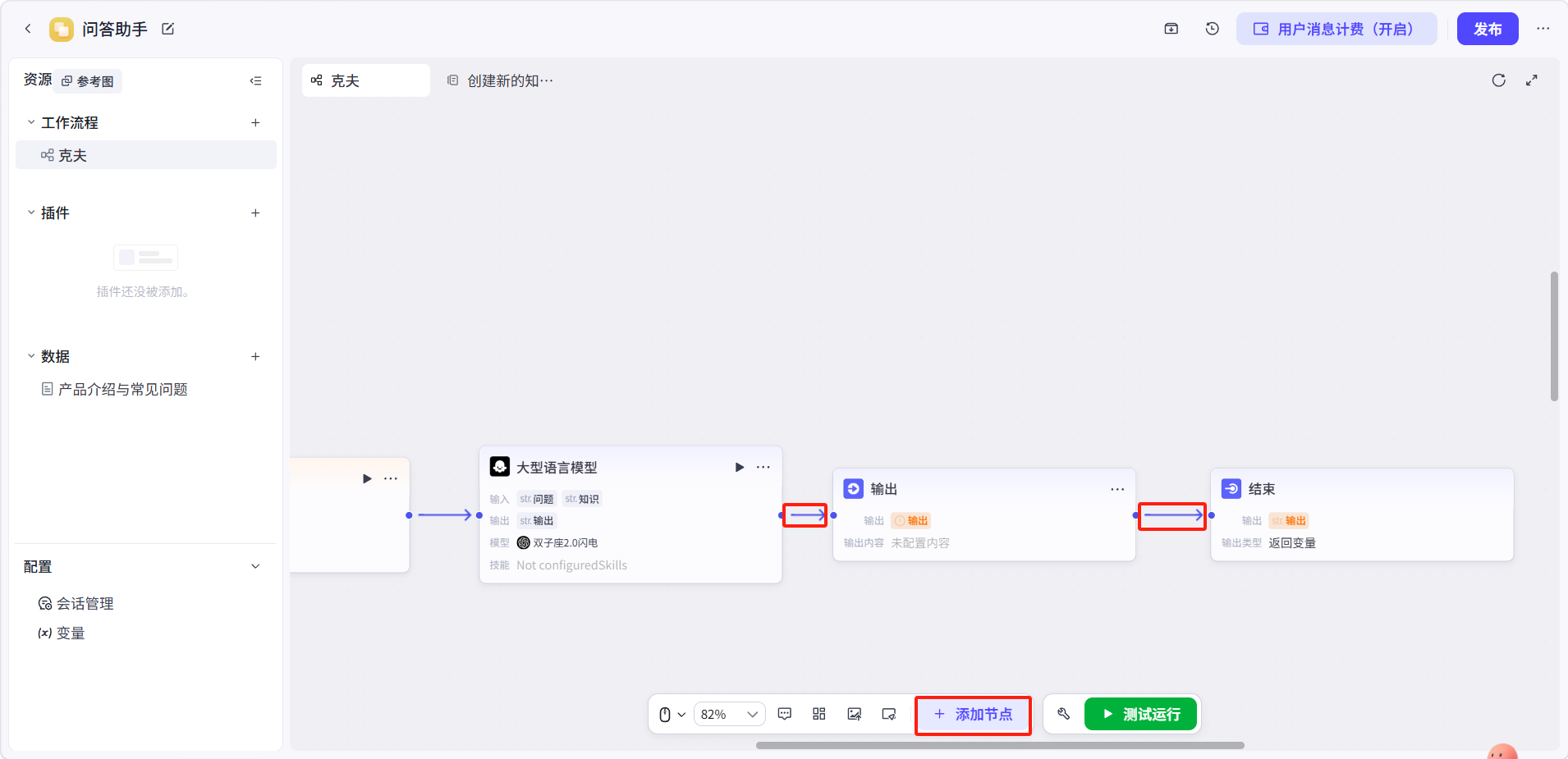1568x759 pixels.
Task: Add a new workflow with plus
Action: pyautogui.click(x=255, y=122)
